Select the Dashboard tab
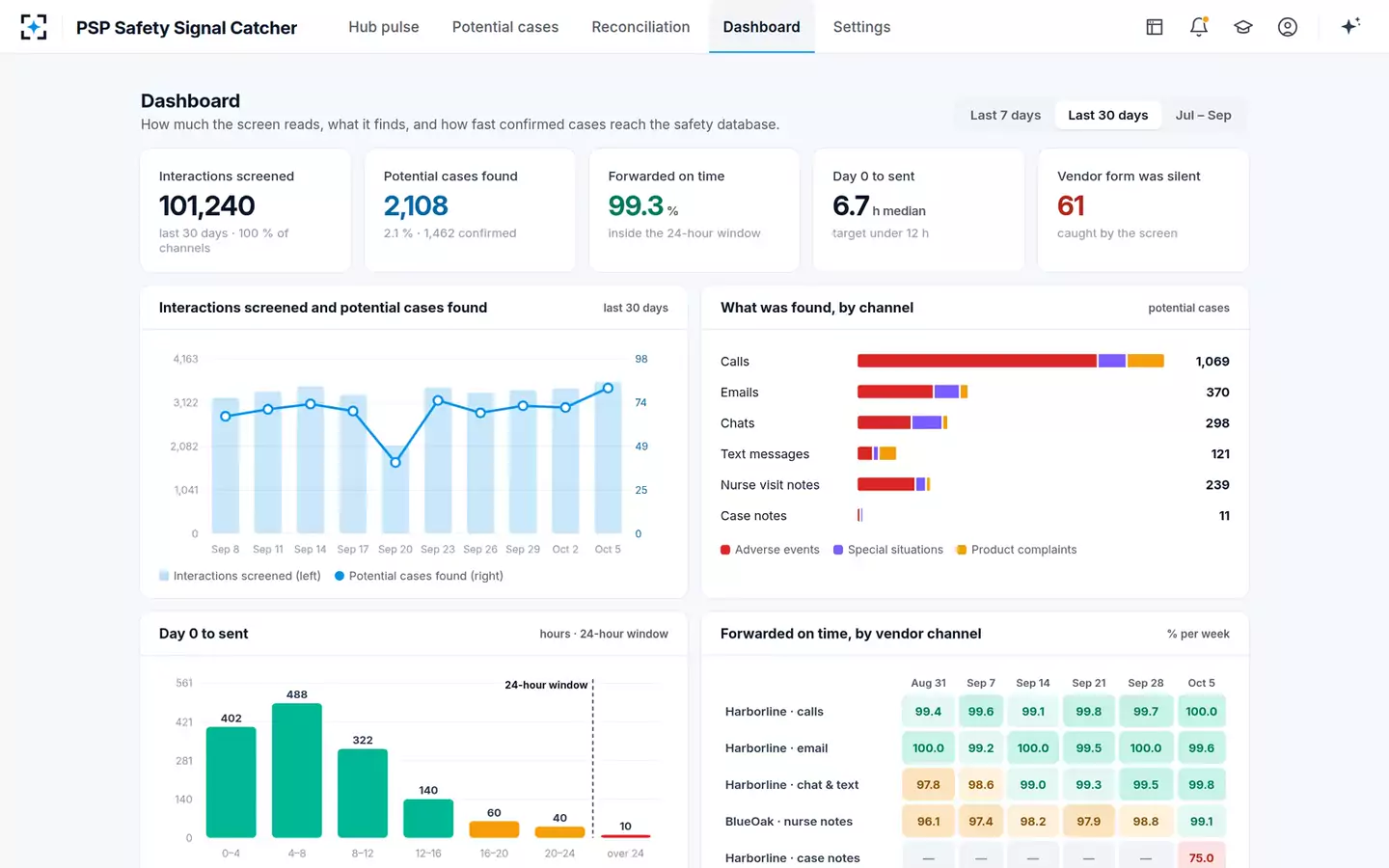 pos(761,27)
